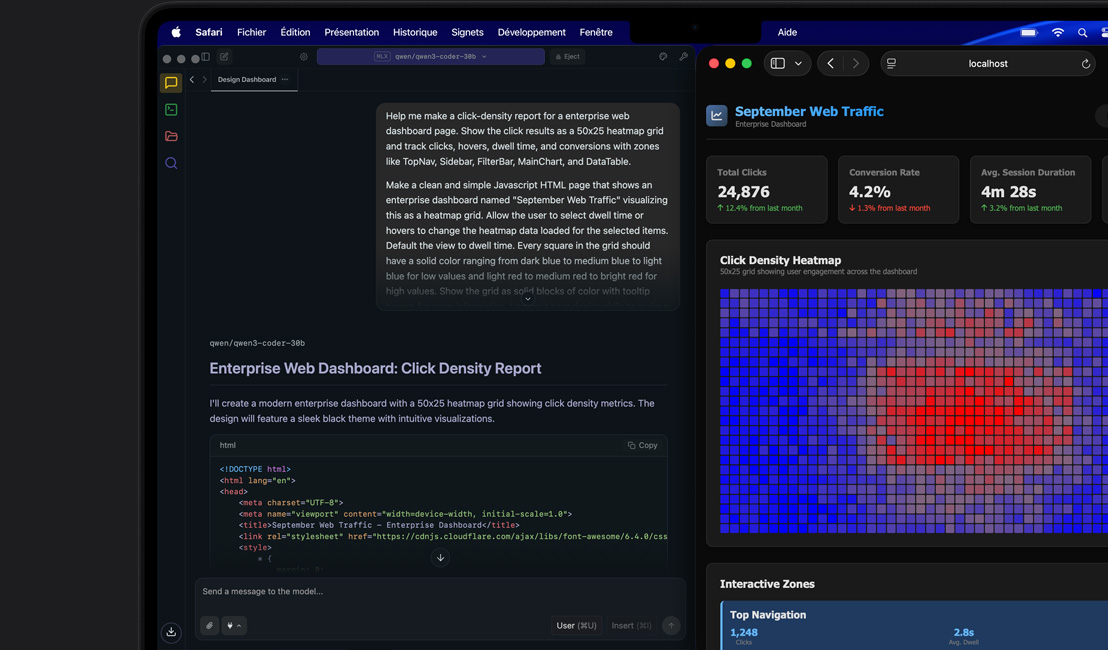This screenshot has width=1108, height=650.
Task: Copy the html code block
Action: [x=642, y=445]
